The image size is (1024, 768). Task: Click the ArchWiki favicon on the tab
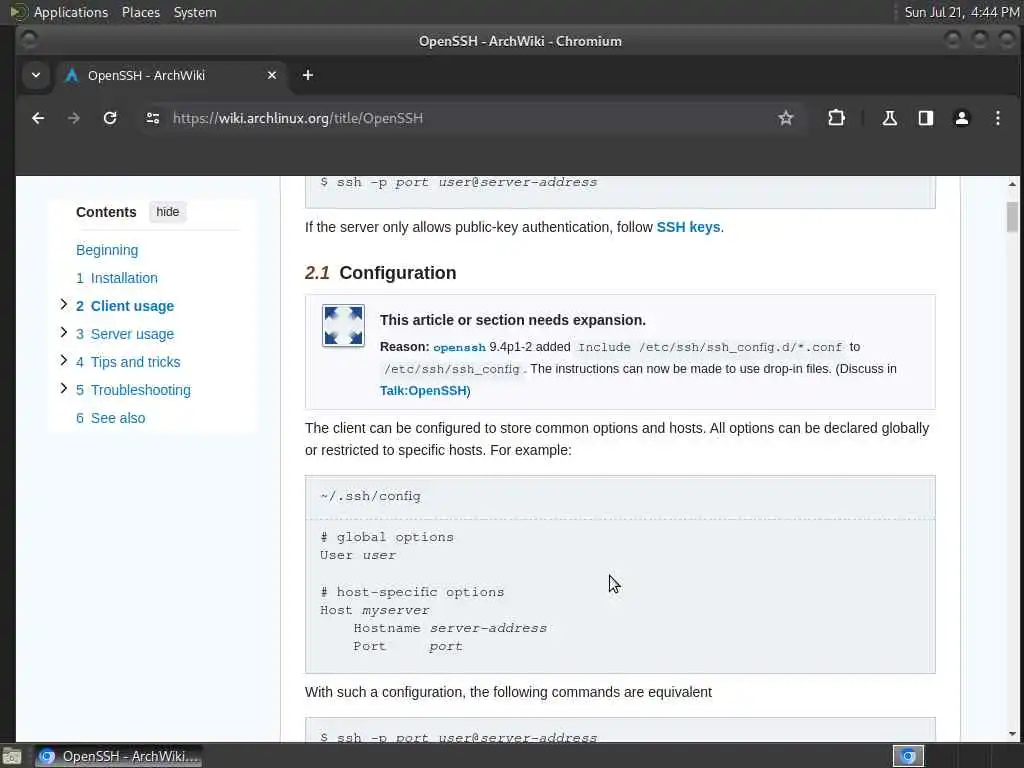tap(71, 75)
